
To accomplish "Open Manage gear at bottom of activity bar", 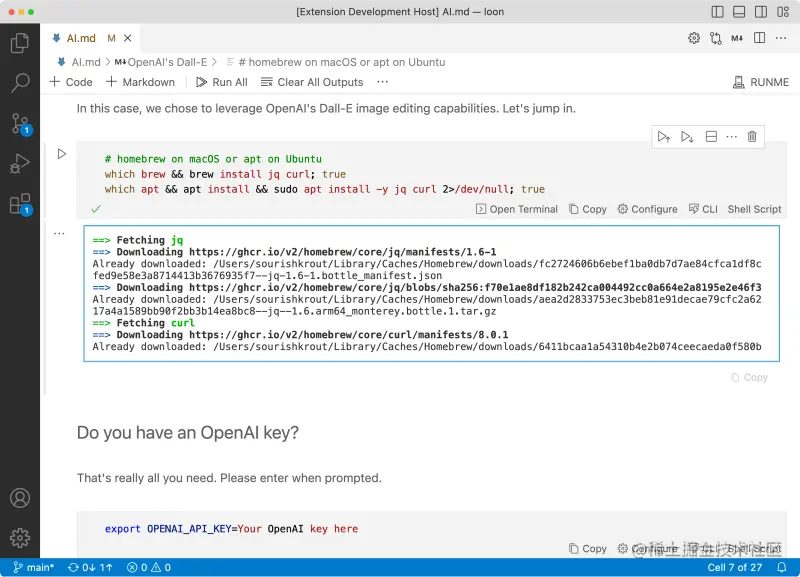I will coord(20,538).
